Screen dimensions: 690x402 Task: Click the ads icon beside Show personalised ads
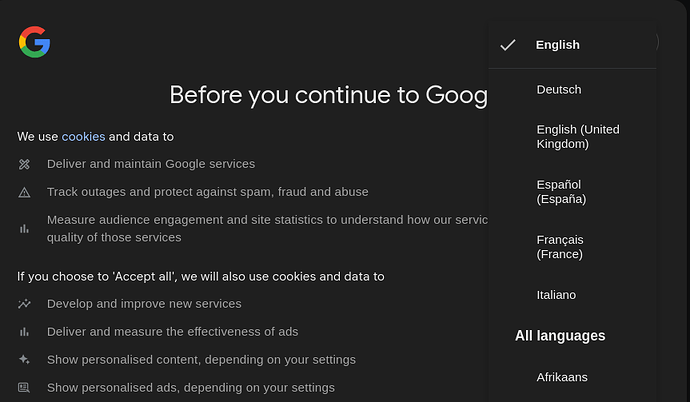click(x=24, y=387)
